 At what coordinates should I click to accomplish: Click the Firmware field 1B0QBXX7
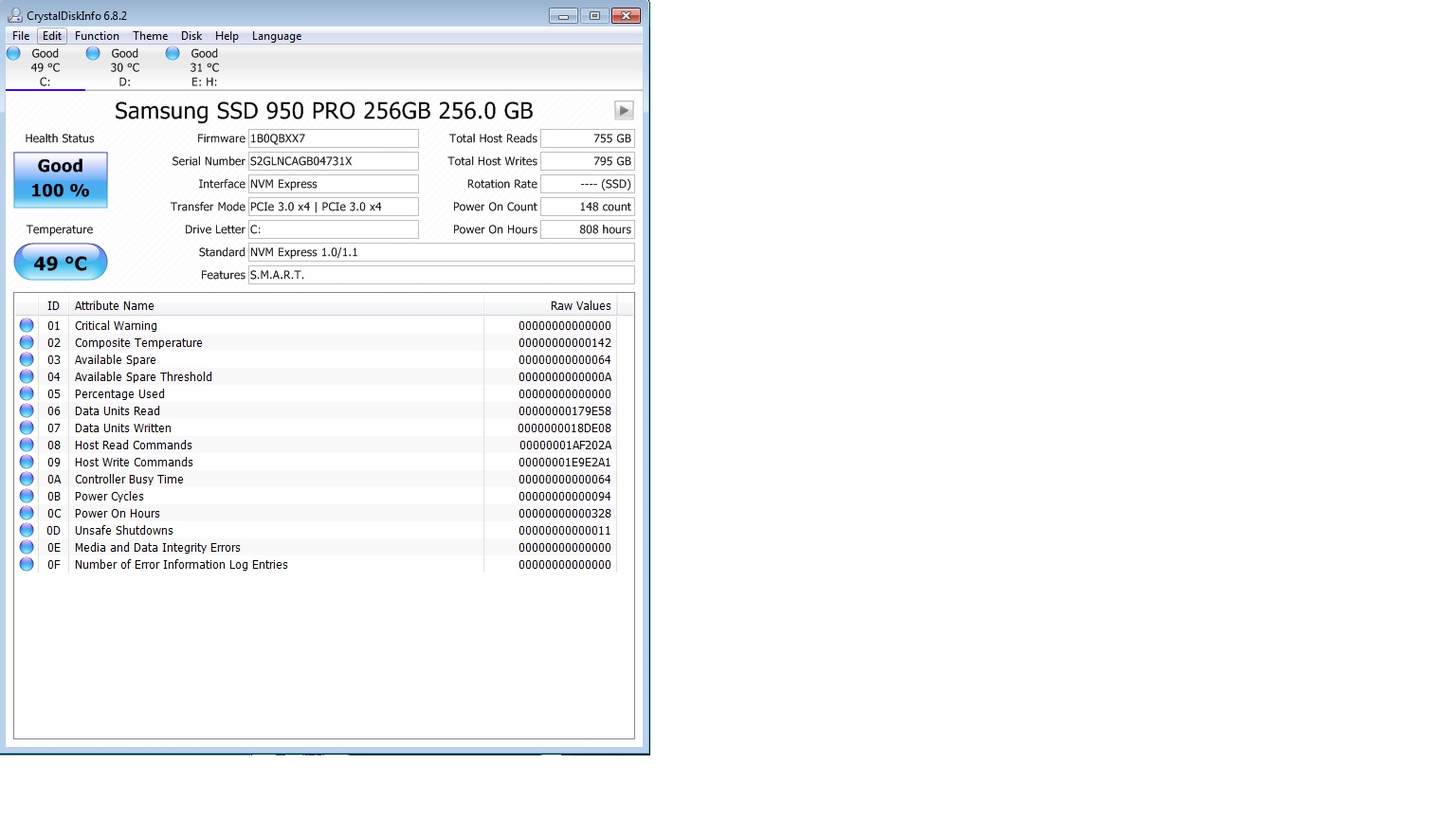point(334,138)
